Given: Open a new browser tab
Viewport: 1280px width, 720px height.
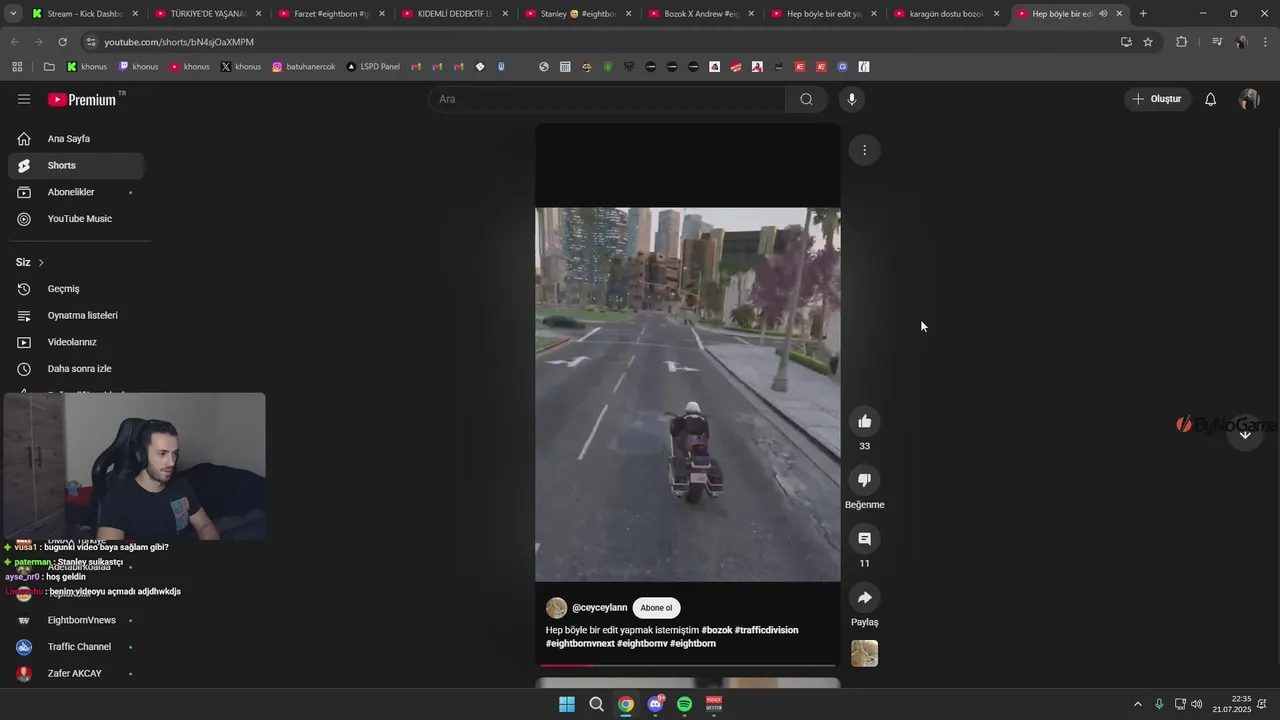Looking at the screenshot, I should pos(1143,14).
